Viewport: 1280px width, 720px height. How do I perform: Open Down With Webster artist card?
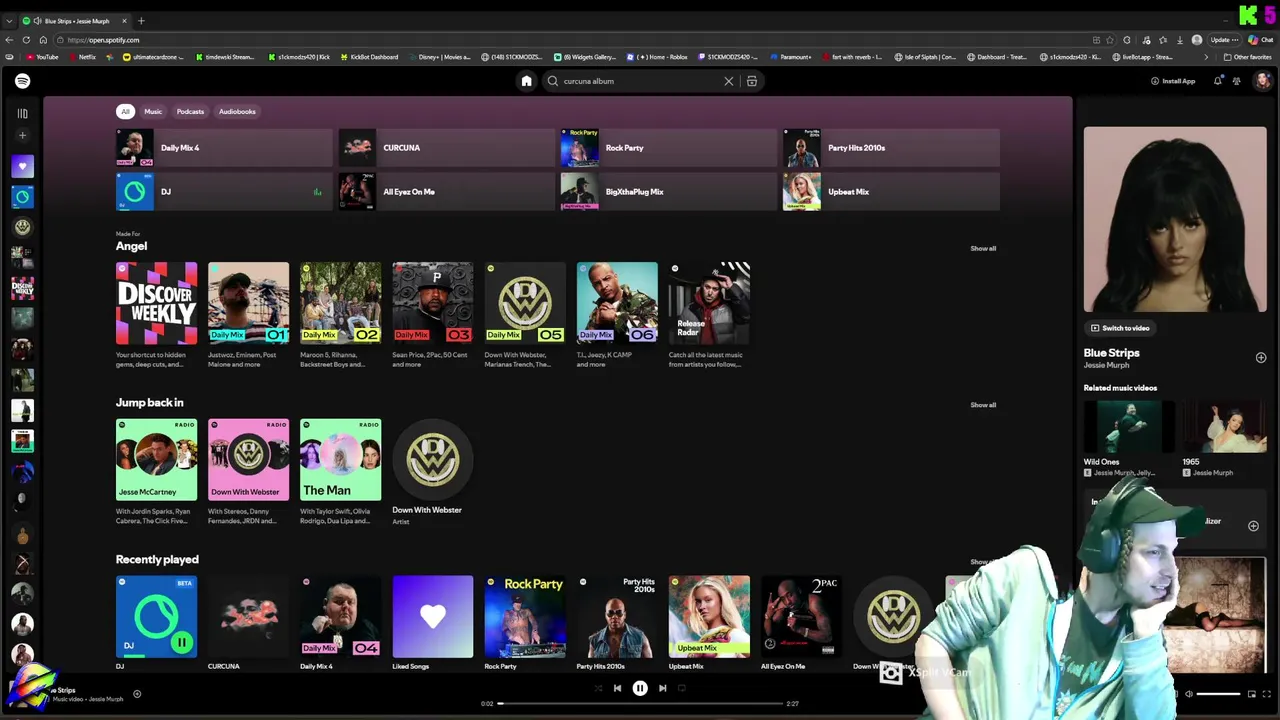pos(432,472)
